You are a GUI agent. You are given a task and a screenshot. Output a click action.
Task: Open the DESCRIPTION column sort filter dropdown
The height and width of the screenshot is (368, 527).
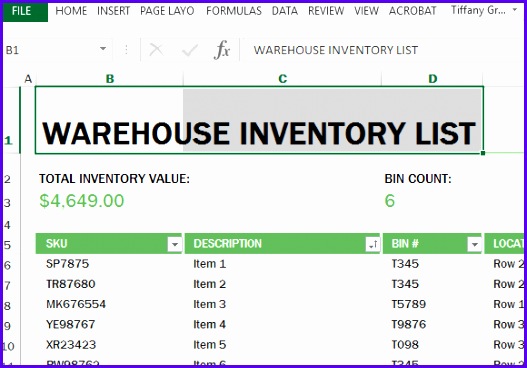[373, 244]
